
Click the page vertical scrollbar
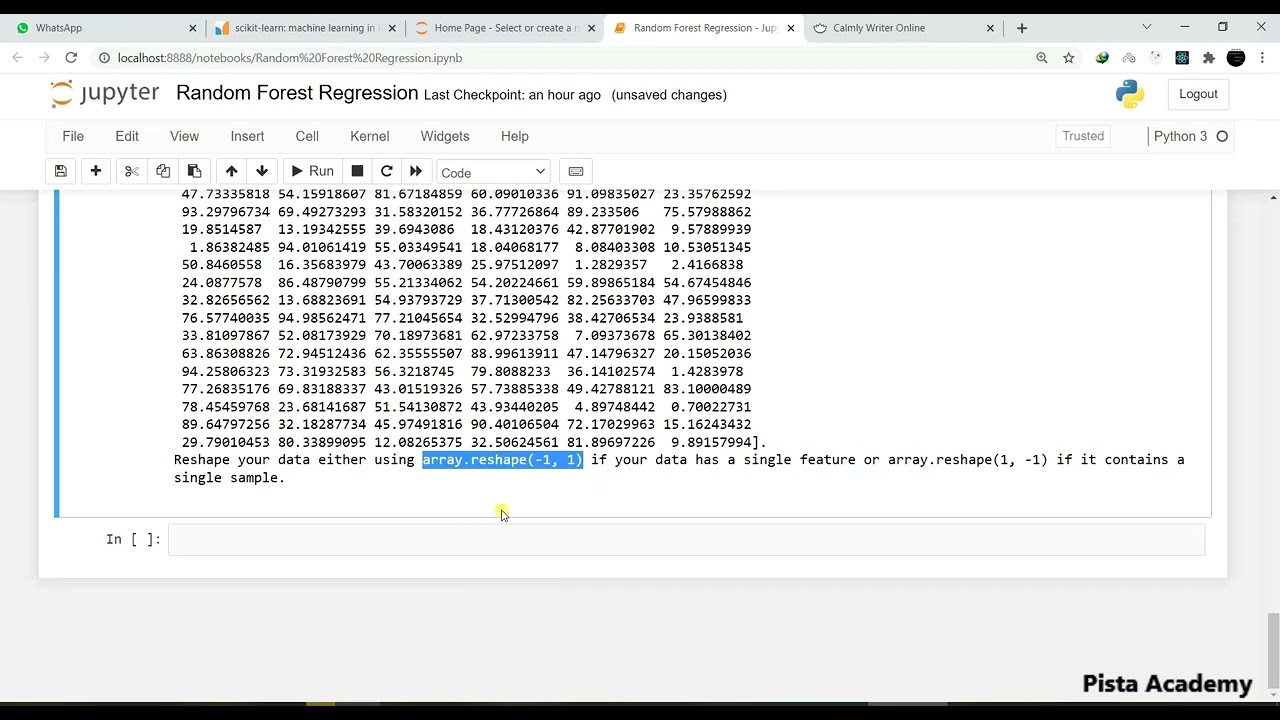pos(1273,650)
